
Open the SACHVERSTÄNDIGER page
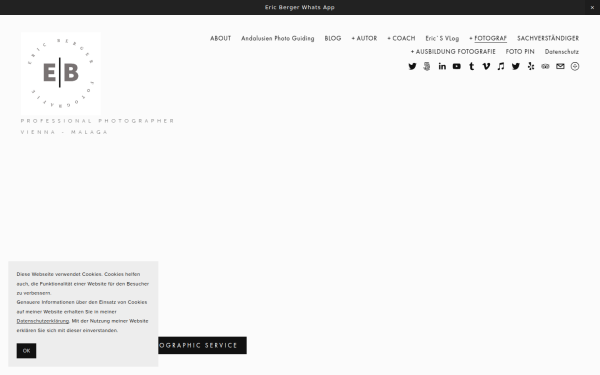point(548,38)
